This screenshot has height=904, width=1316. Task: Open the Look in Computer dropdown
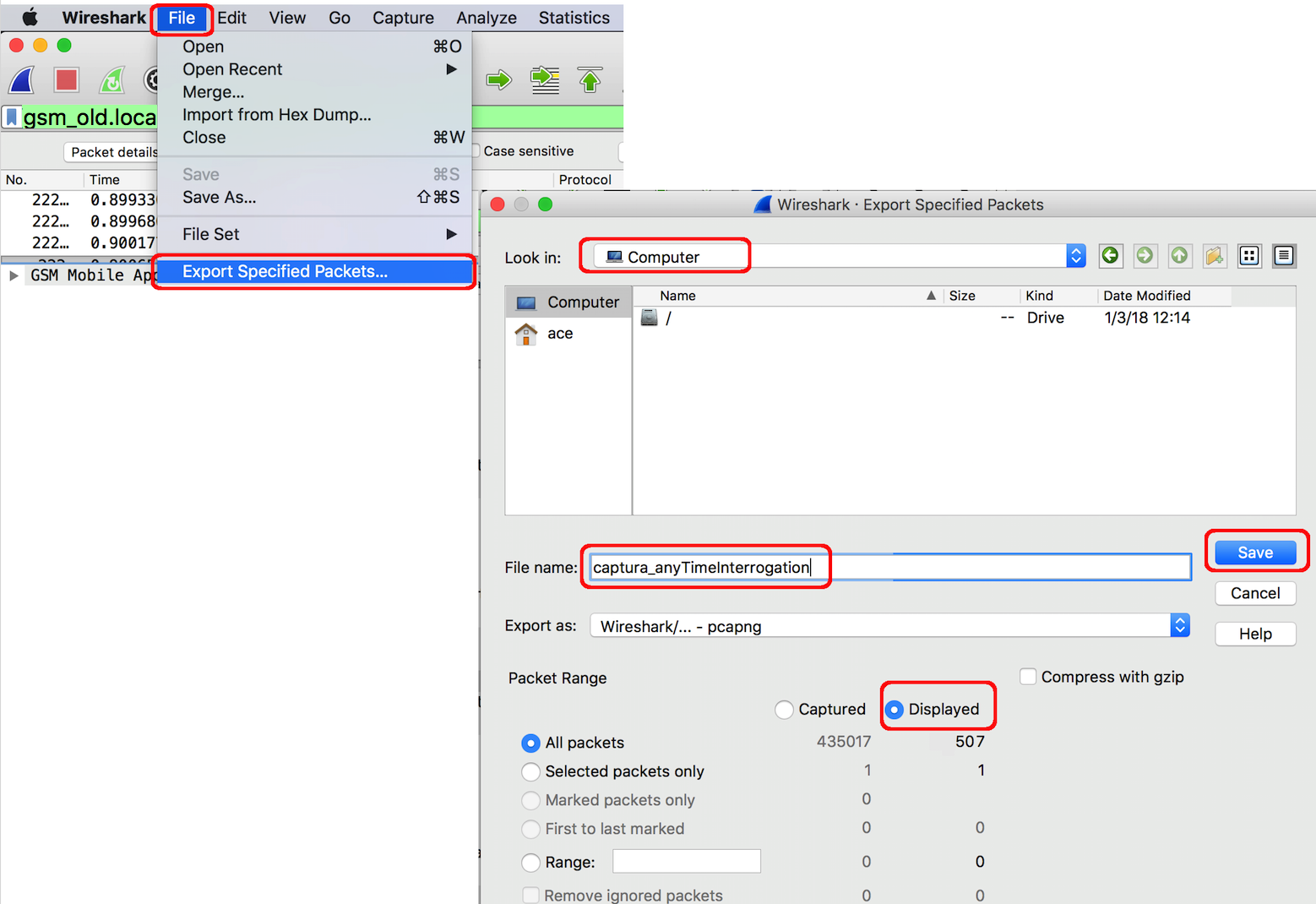pyautogui.click(x=840, y=256)
